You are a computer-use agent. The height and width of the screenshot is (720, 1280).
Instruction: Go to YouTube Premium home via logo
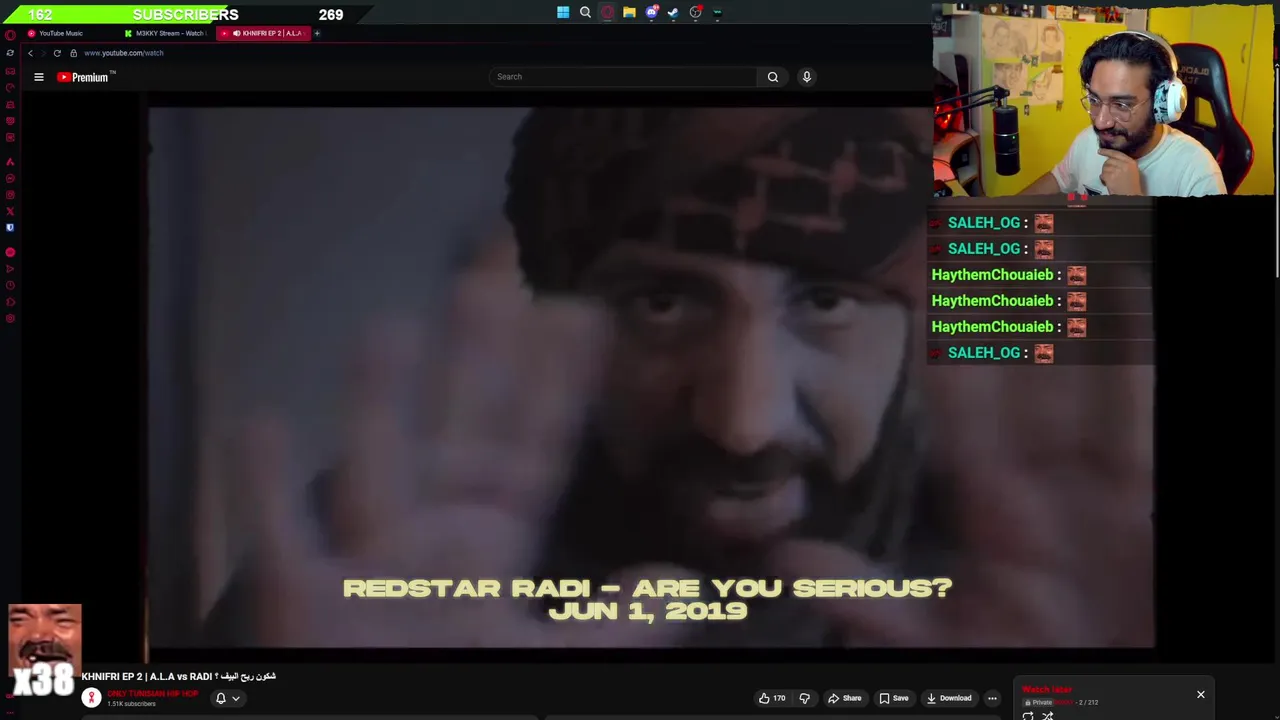(x=86, y=77)
